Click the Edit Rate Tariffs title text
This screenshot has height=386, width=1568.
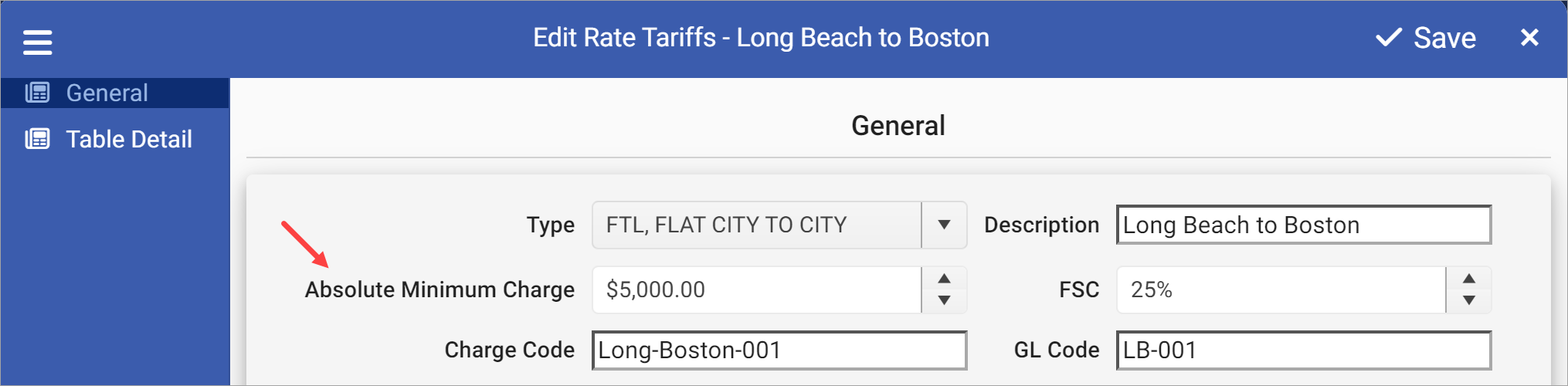point(760,38)
